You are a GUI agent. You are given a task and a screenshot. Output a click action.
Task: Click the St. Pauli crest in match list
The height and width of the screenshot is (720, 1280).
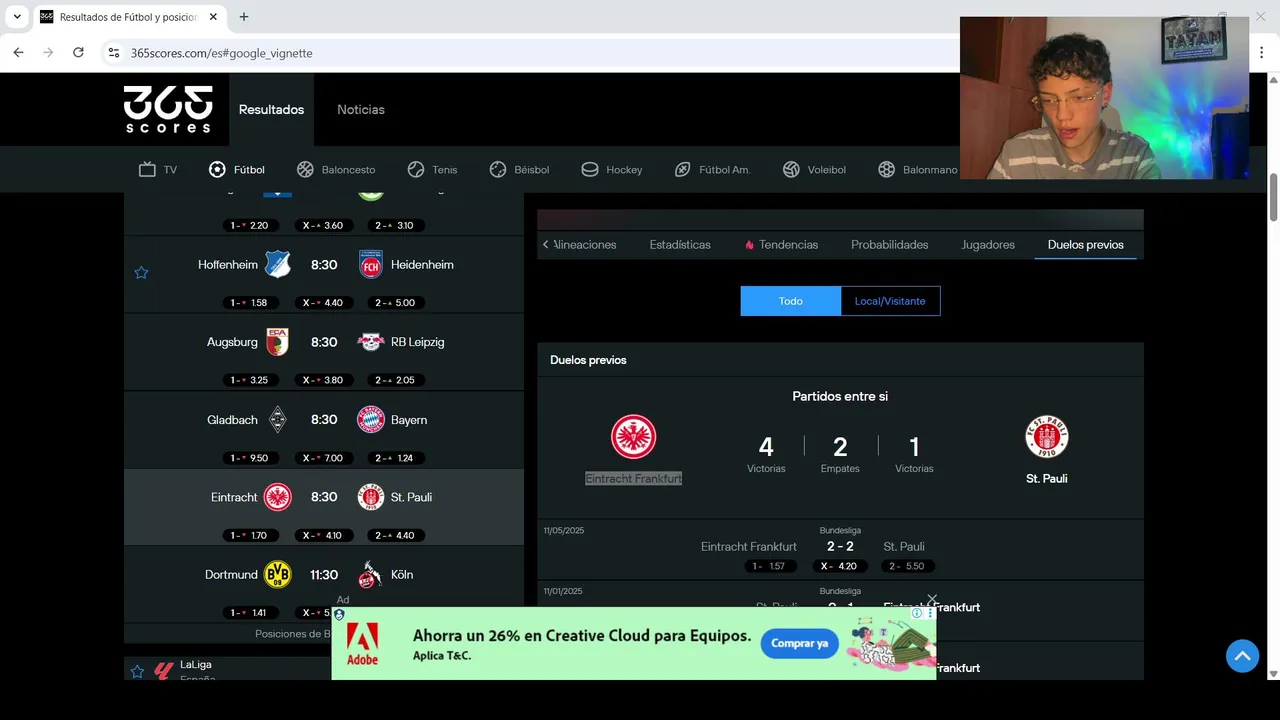coord(371,497)
